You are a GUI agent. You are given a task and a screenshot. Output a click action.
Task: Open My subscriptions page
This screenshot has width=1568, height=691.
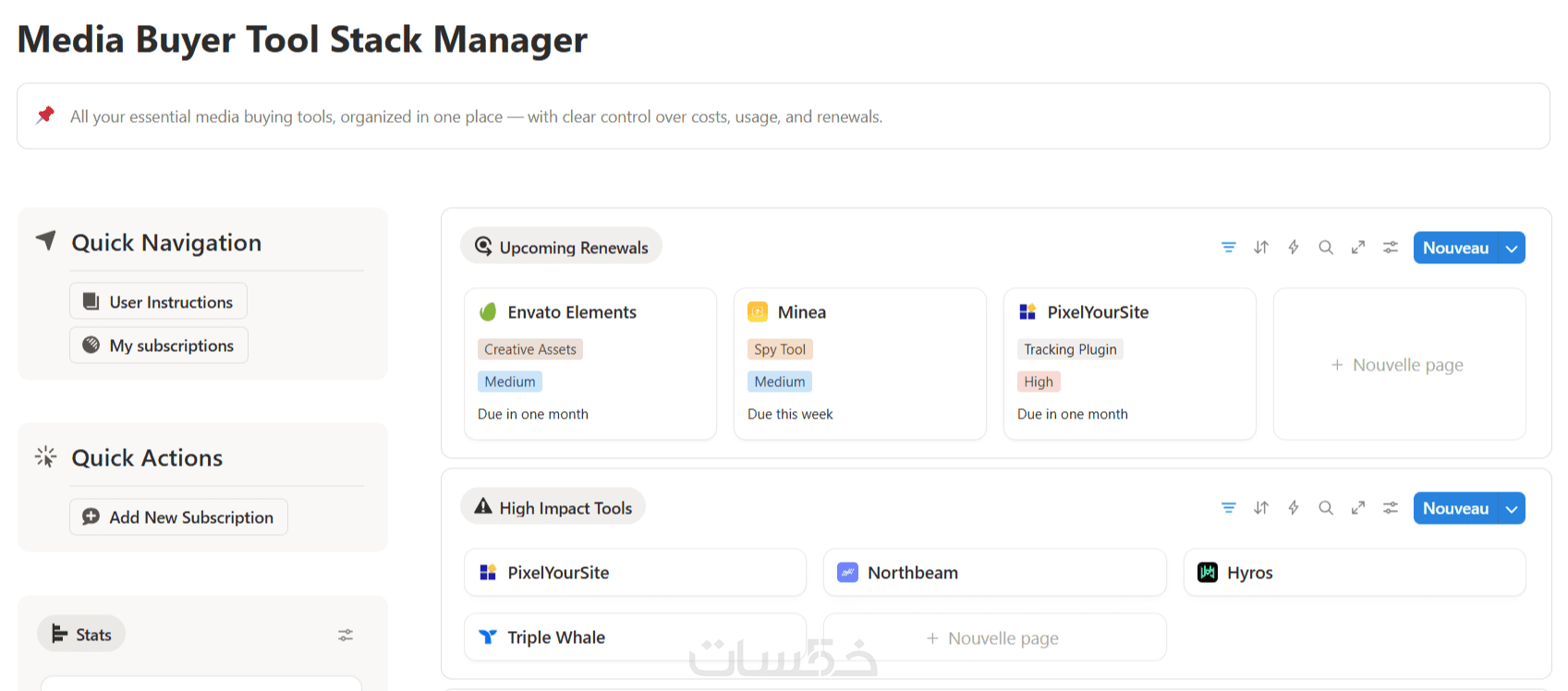click(x=159, y=345)
